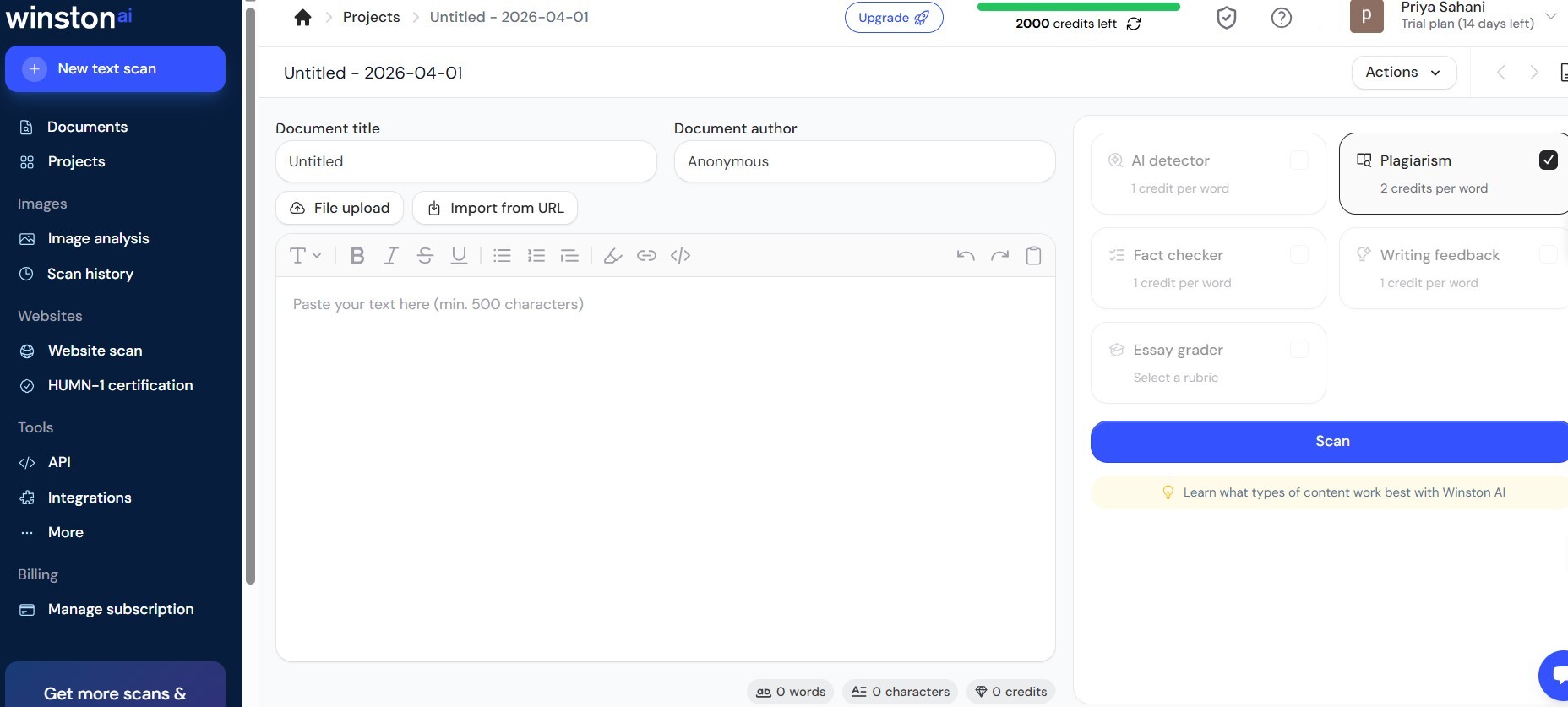Enable the Essay grader checkbox

1299,349
